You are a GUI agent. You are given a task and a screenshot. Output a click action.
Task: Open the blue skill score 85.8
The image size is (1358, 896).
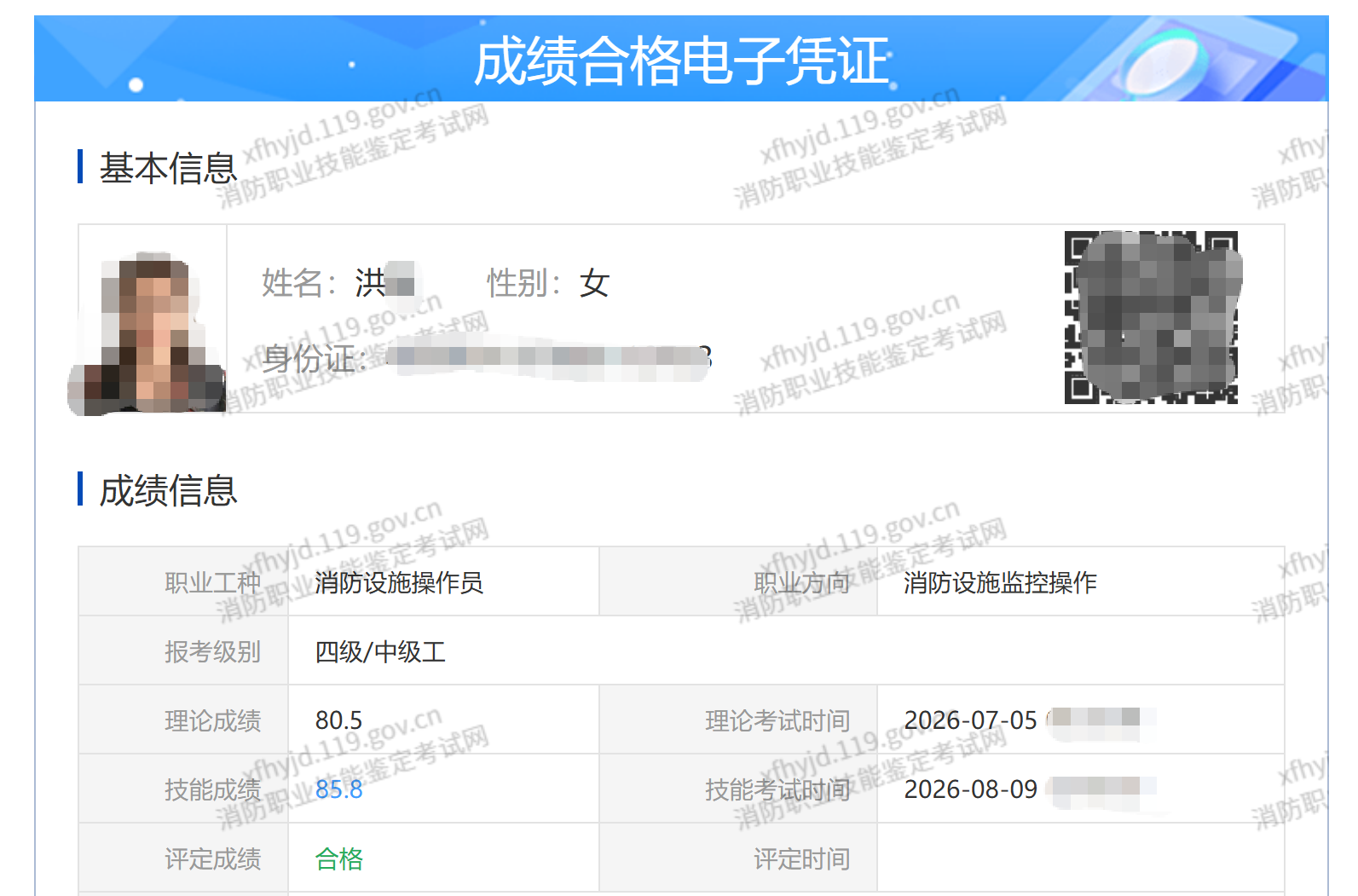coord(338,789)
